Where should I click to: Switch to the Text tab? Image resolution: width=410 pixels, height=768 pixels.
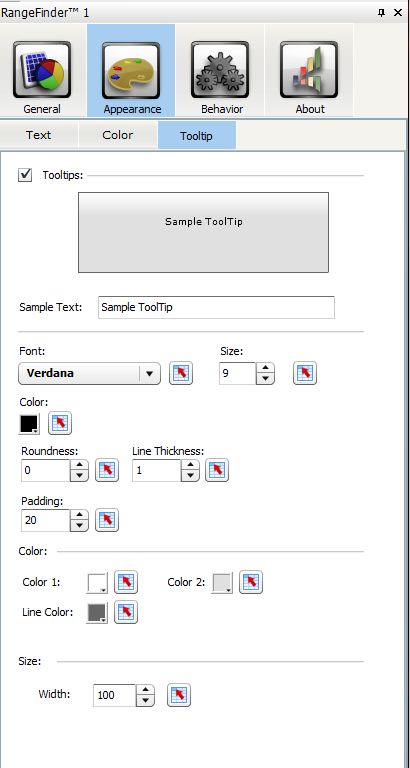[x=39, y=135]
